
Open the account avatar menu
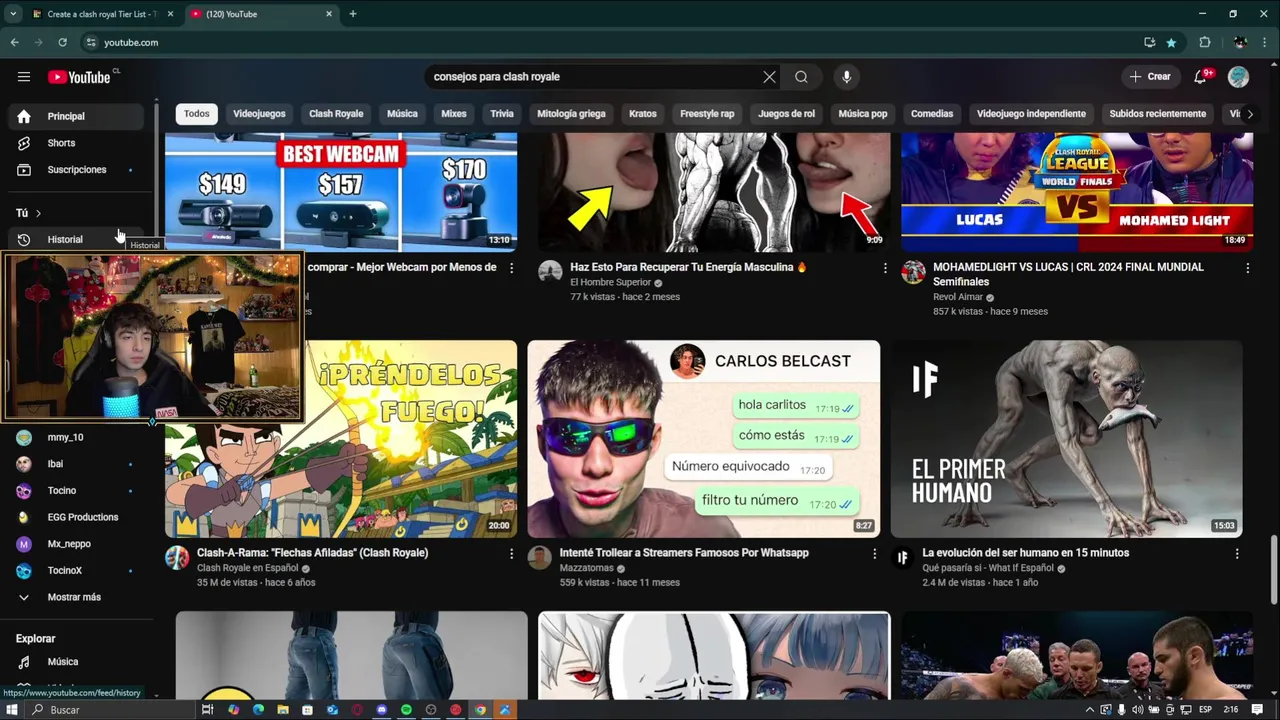coord(1238,77)
